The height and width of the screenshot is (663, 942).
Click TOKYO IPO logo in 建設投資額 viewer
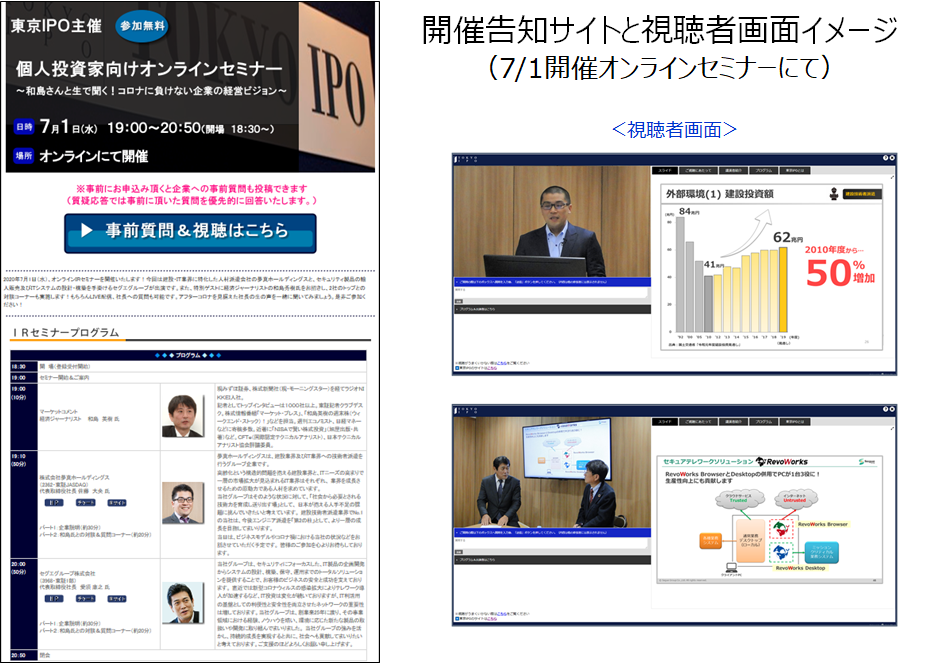click(x=466, y=159)
